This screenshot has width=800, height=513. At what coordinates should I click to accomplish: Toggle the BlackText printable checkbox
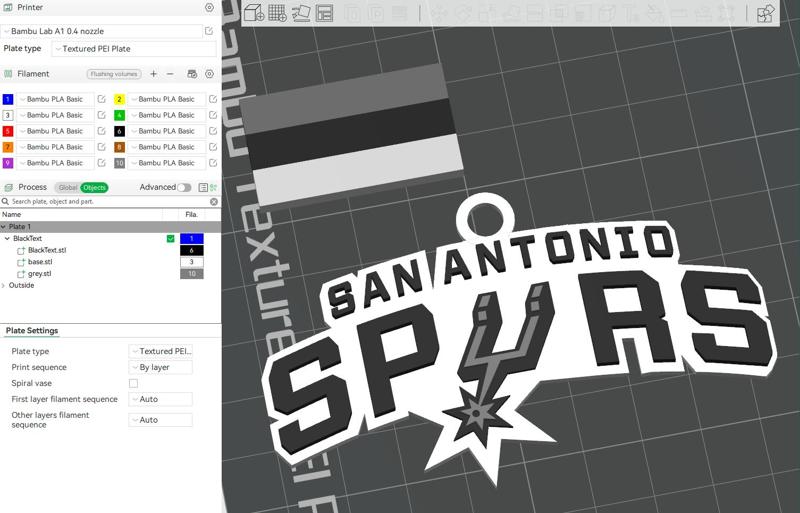(170, 238)
